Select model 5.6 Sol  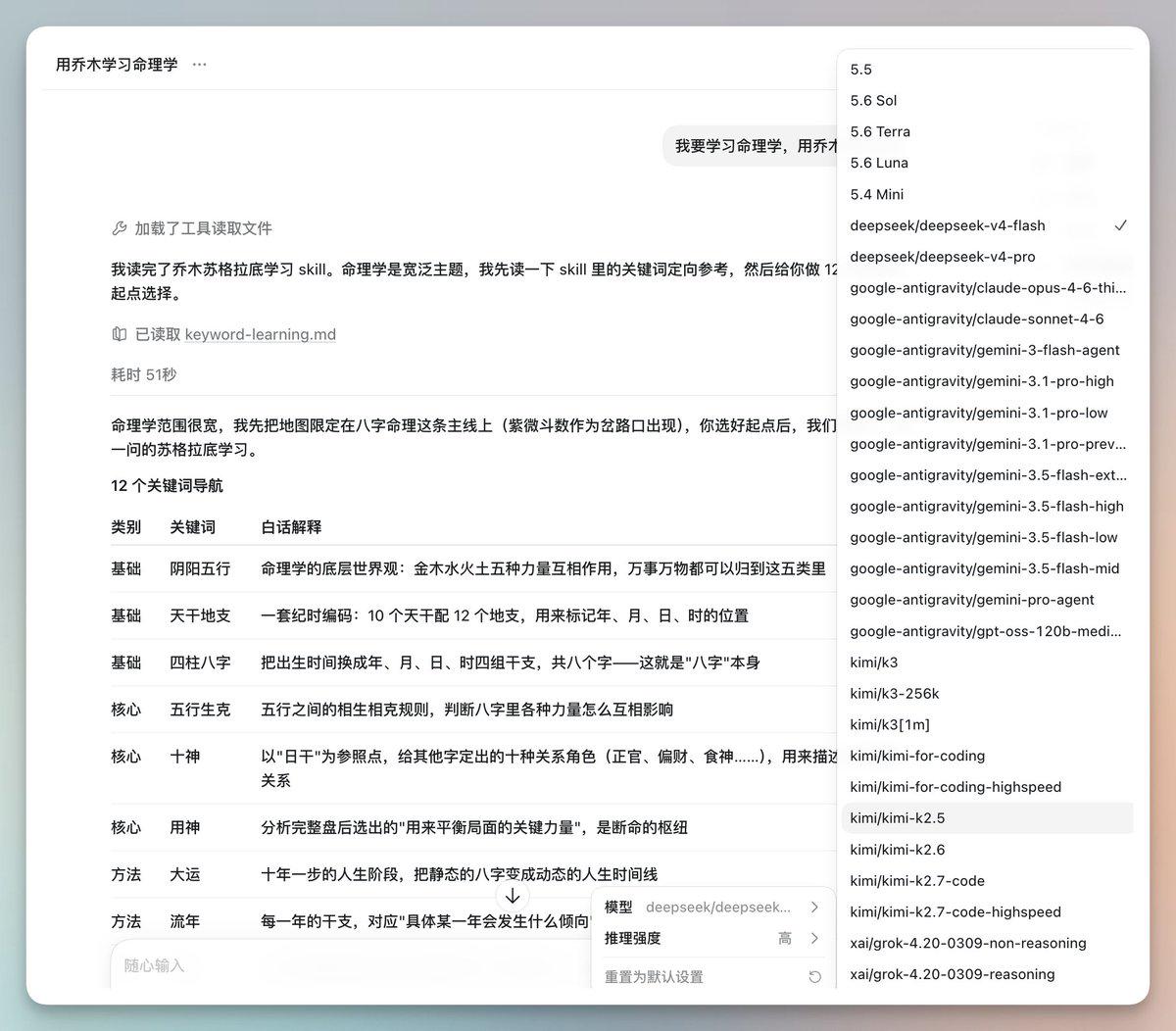(988, 101)
